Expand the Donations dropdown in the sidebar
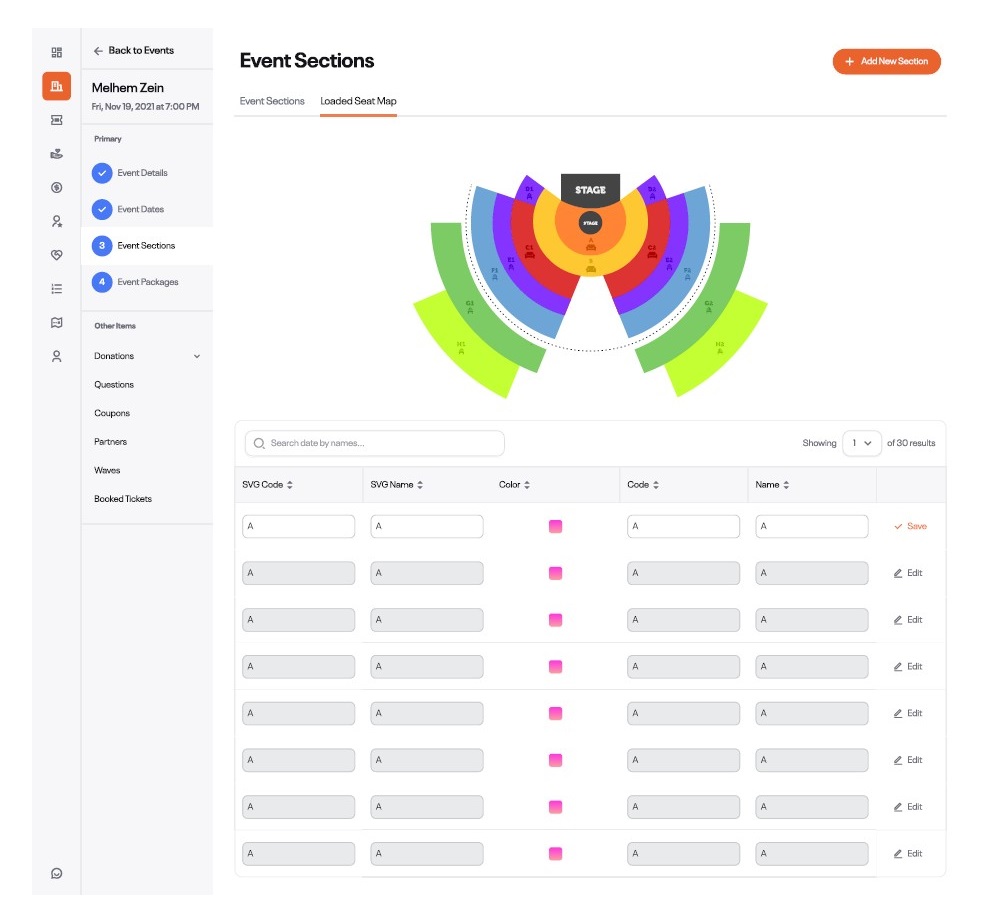The height and width of the screenshot is (918, 1000). 196,355
